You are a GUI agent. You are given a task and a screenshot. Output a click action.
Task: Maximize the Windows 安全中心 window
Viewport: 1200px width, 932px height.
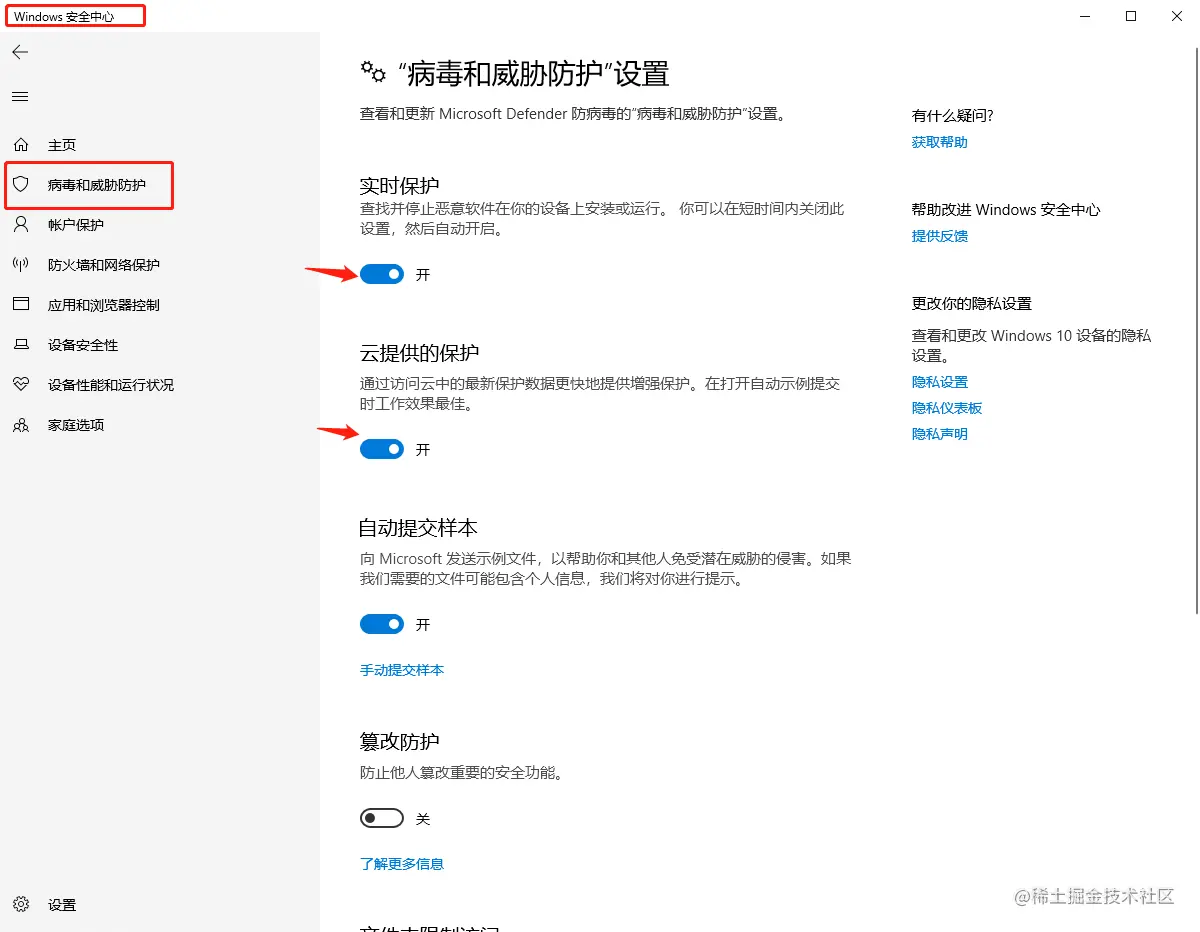1131,16
